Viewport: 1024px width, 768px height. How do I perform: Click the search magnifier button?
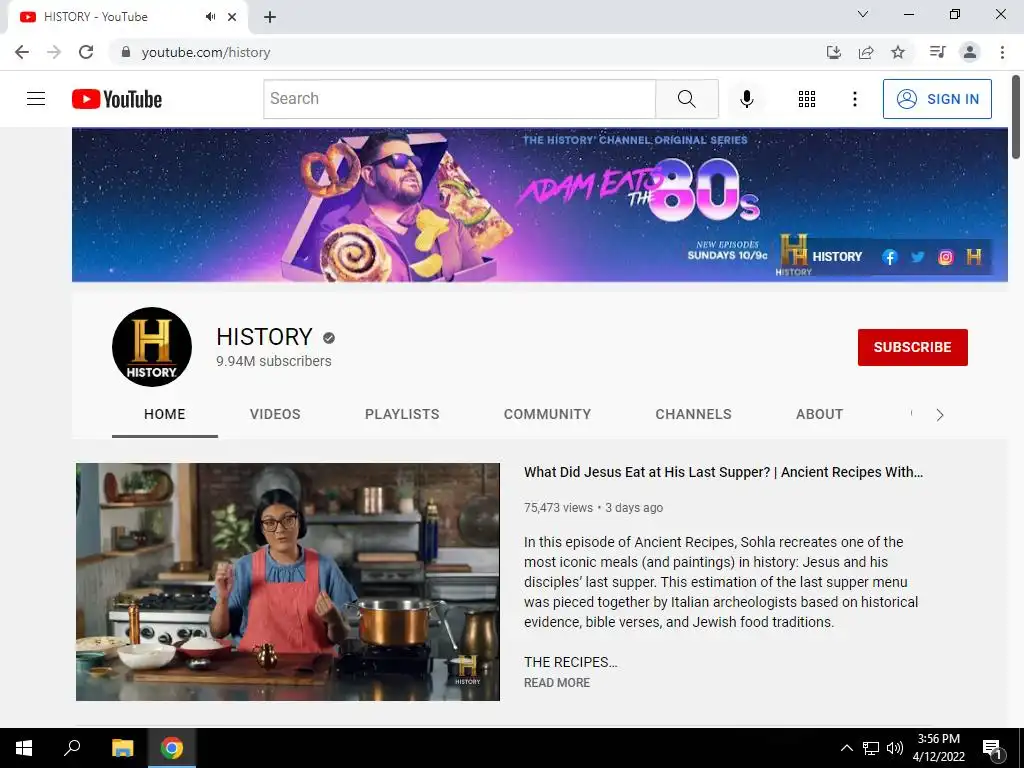tap(686, 99)
